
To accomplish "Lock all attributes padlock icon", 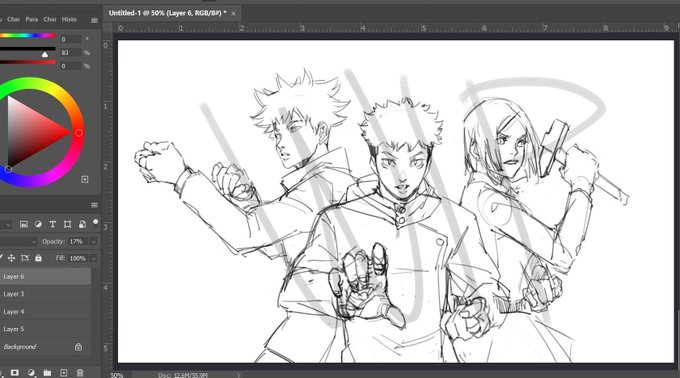I will point(38,258).
